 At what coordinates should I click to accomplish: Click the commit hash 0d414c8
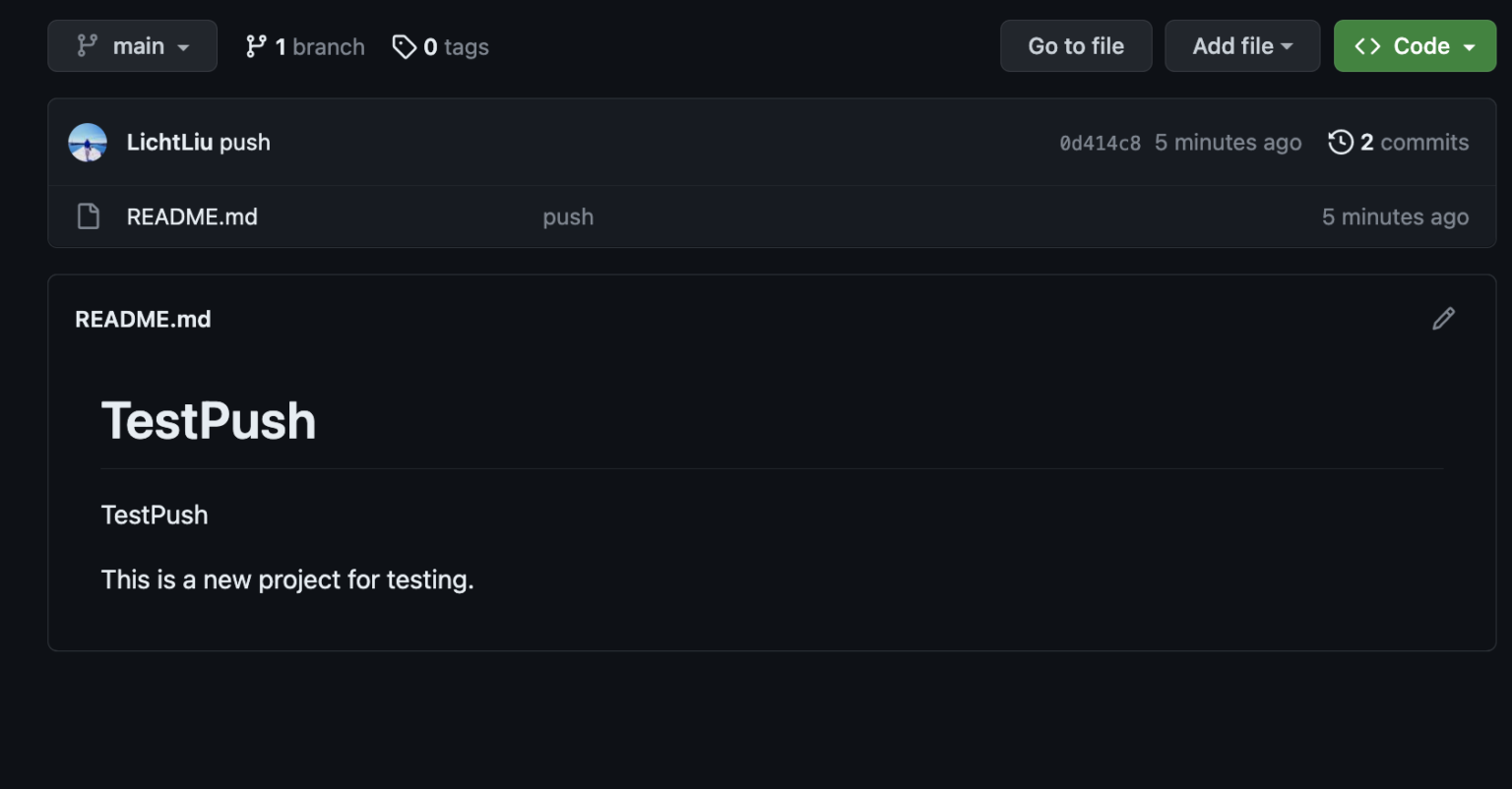1100,142
